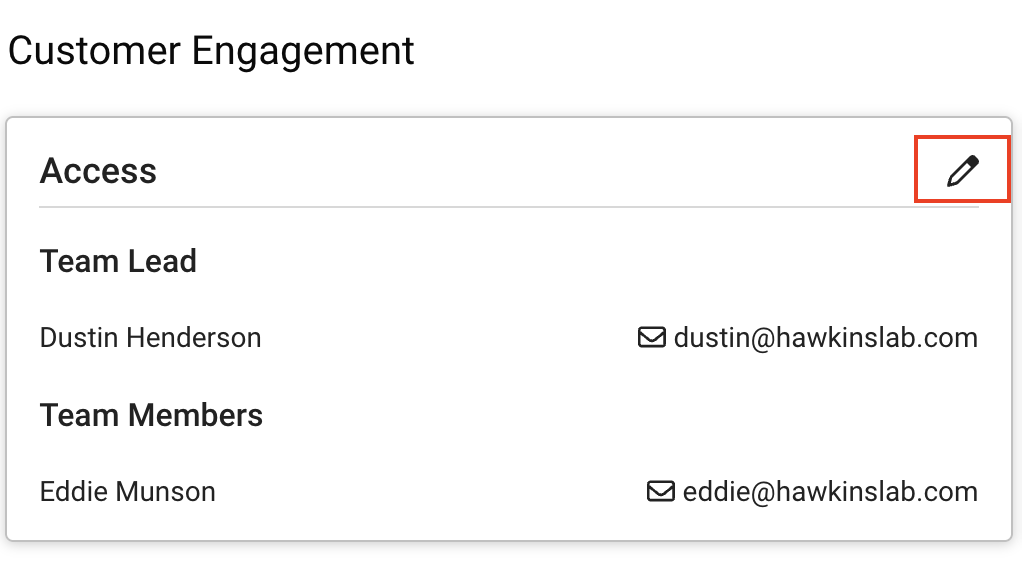This screenshot has width=1022, height=572.
Task: Click the Team Lead heading
Action: click(x=118, y=261)
